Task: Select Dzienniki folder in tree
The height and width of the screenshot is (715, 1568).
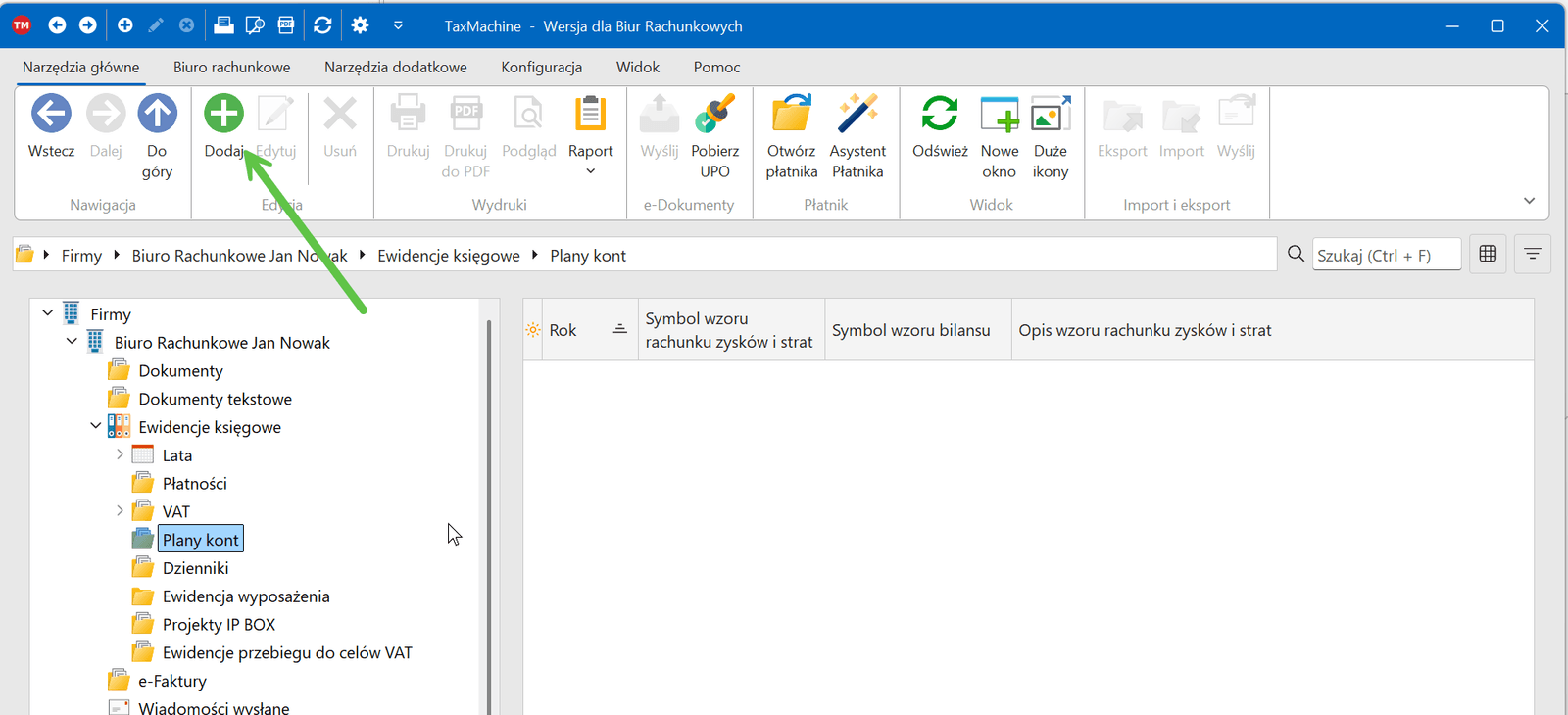Action: (x=195, y=568)
